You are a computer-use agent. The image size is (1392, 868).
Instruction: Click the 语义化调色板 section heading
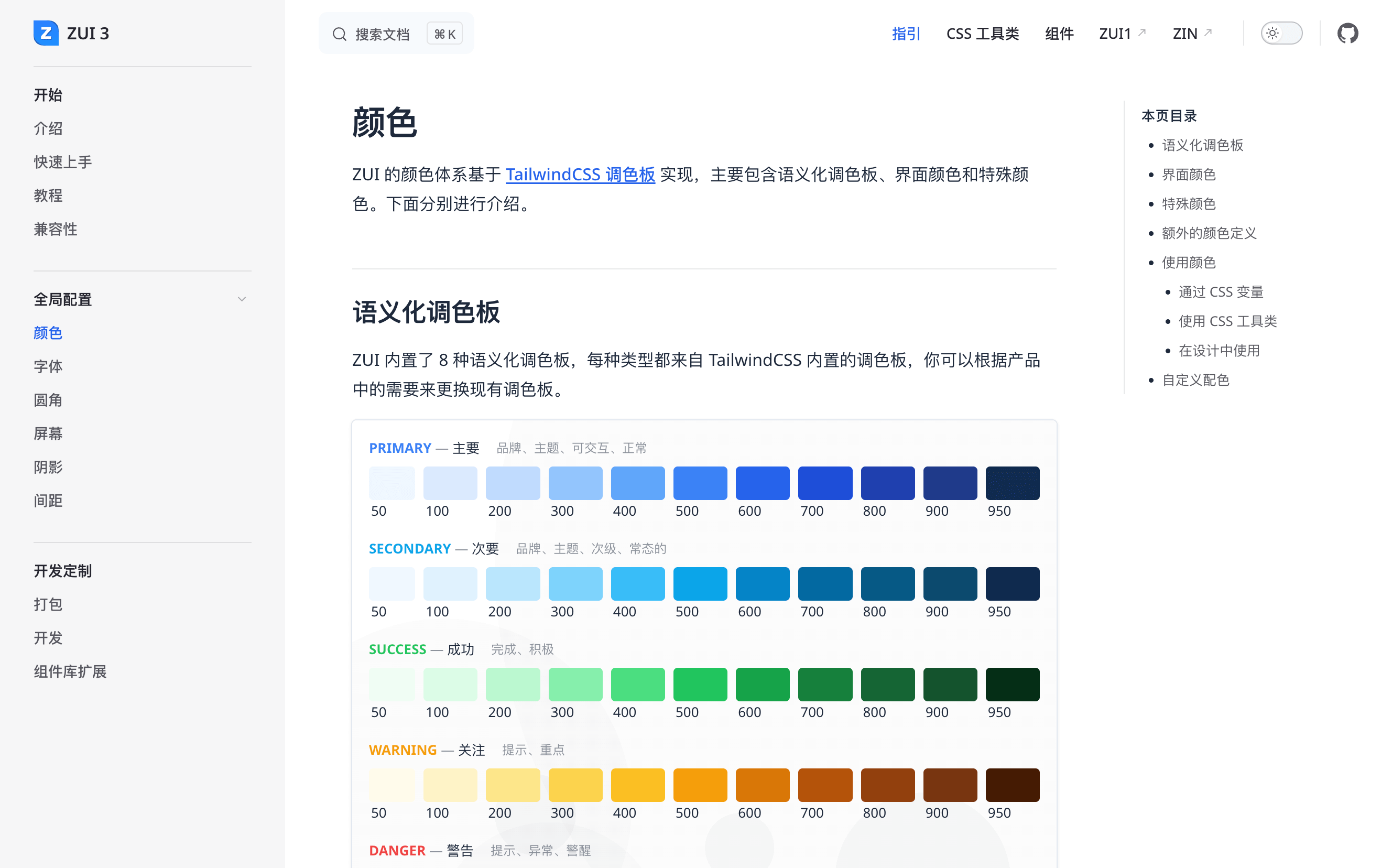tap(426, 312)
